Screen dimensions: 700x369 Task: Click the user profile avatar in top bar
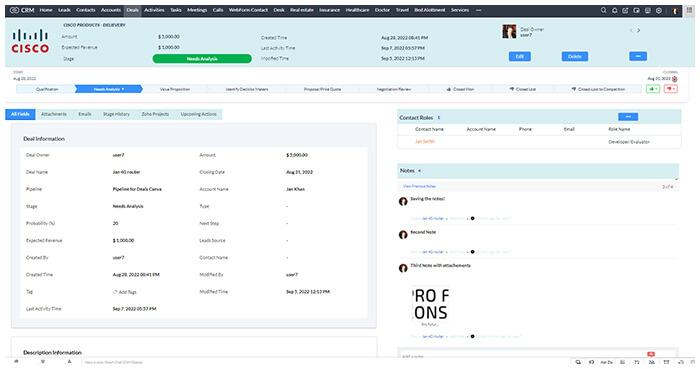click(675, 10)
